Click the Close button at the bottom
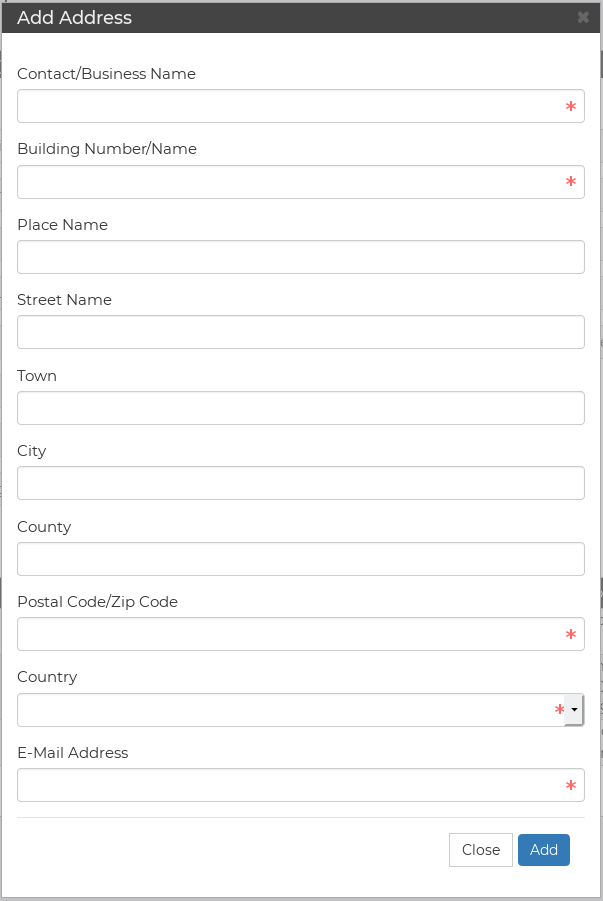 (x=481, y=850)
